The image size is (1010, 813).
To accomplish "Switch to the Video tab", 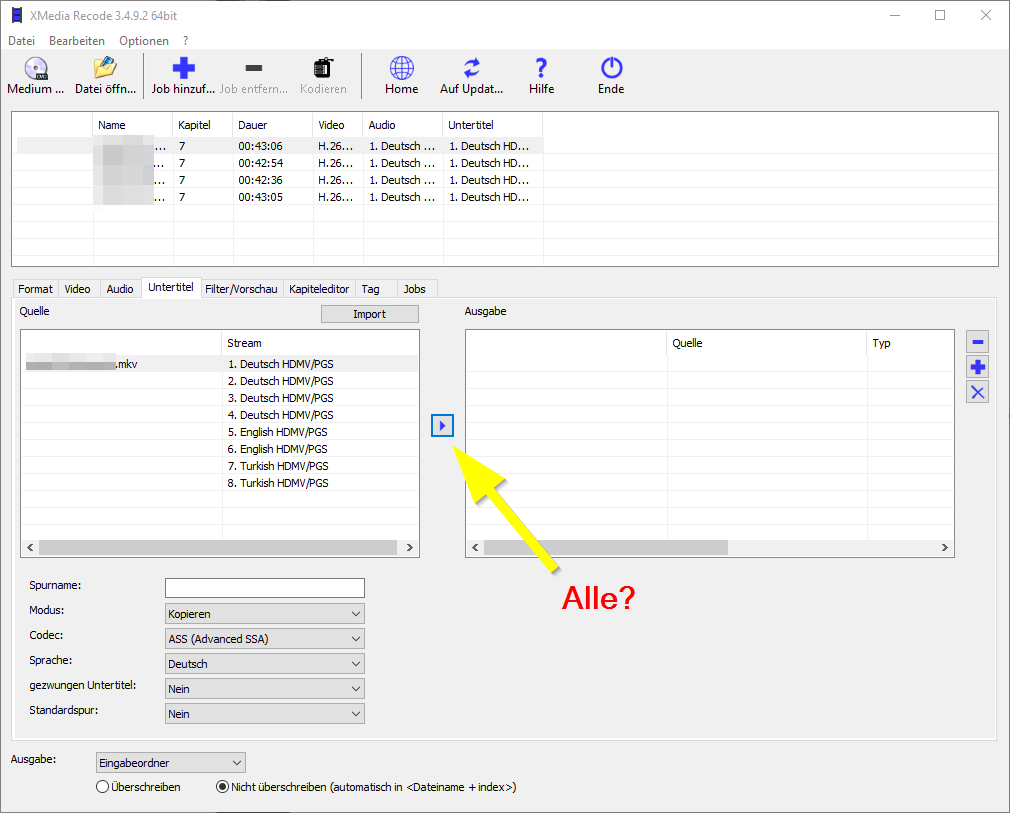I will point(77,289).
